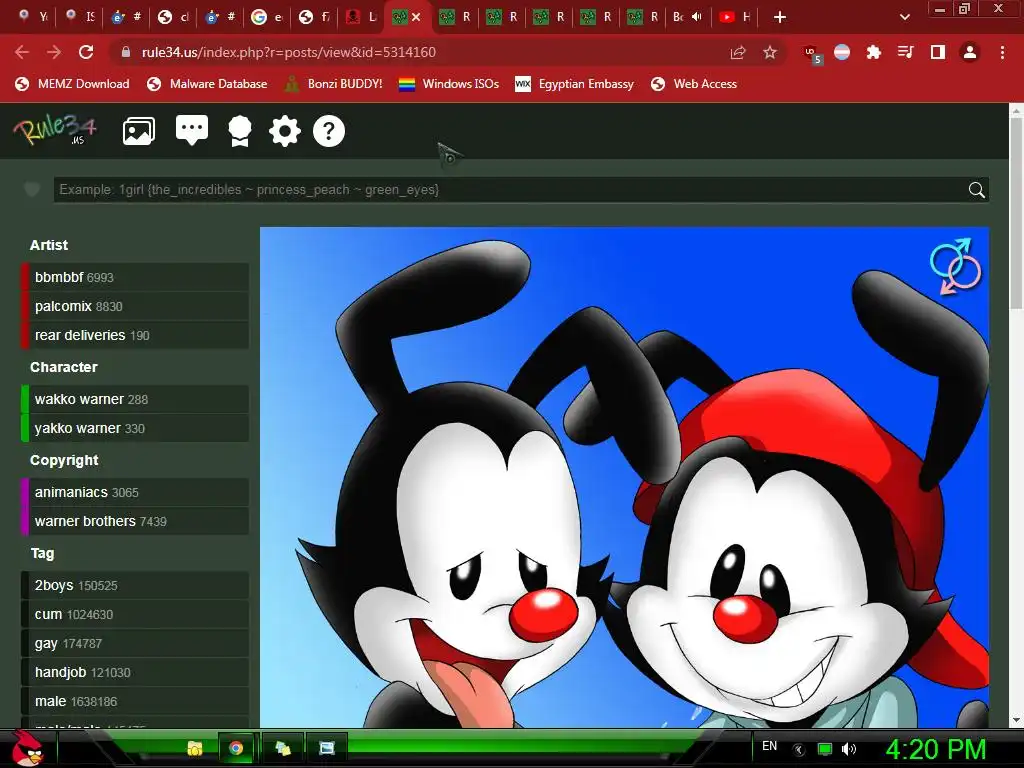Open the taskbar file explorer folder
The image size is (1024, 768).
(x=195, y=748)
